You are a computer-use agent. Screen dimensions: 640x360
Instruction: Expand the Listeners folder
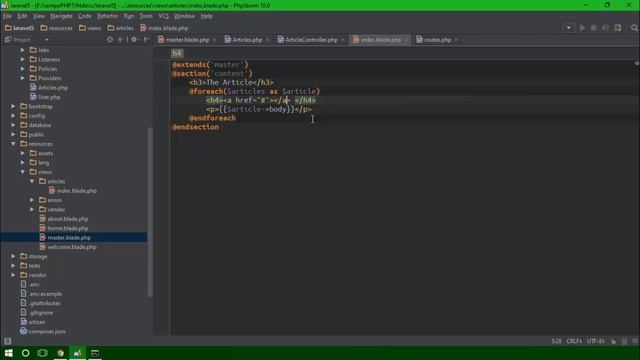[23, 60]
